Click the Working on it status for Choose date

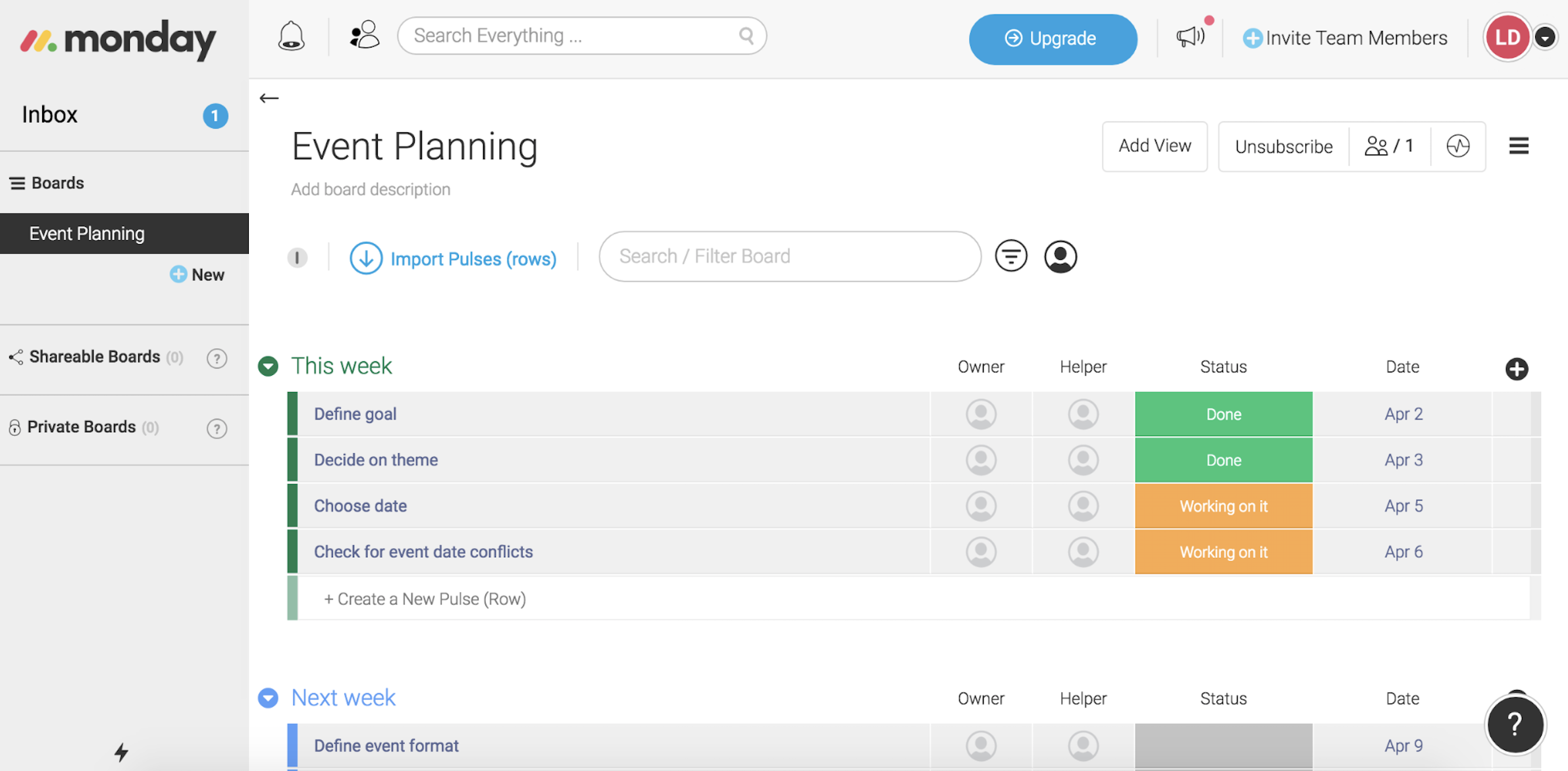coord(1223,506)
